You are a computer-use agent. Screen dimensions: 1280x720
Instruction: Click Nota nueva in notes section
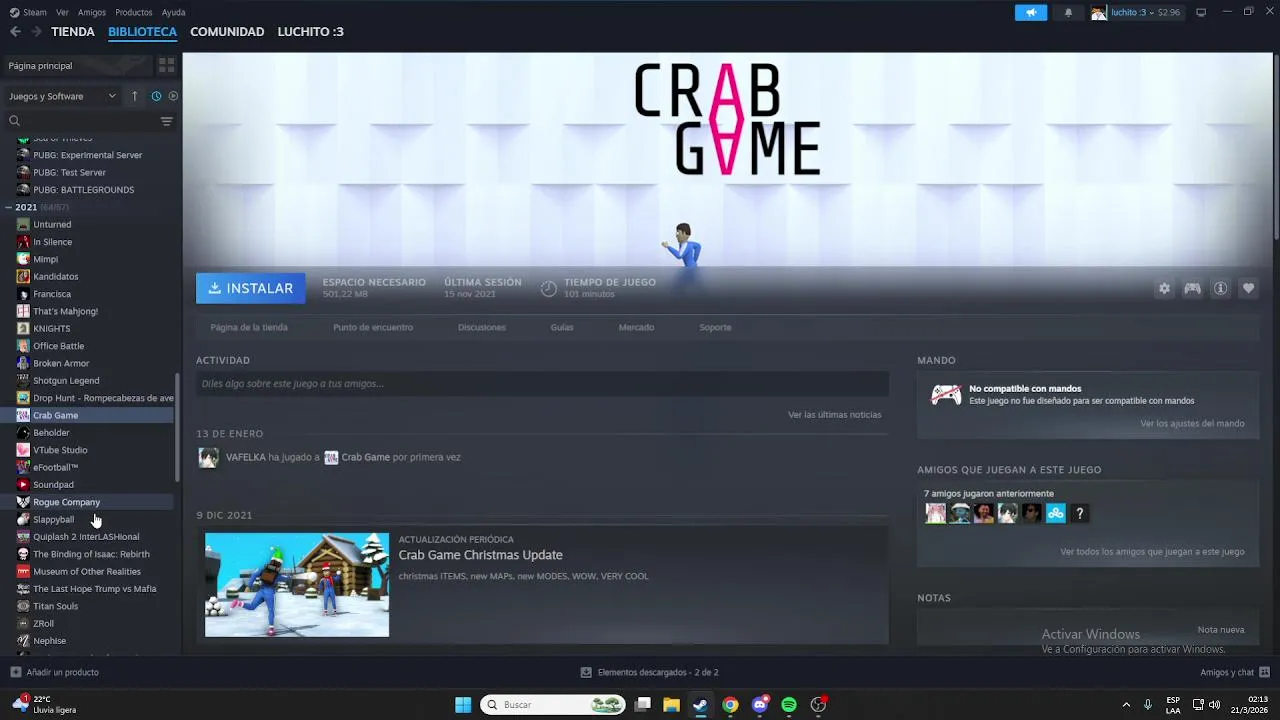click(1221, 630)
